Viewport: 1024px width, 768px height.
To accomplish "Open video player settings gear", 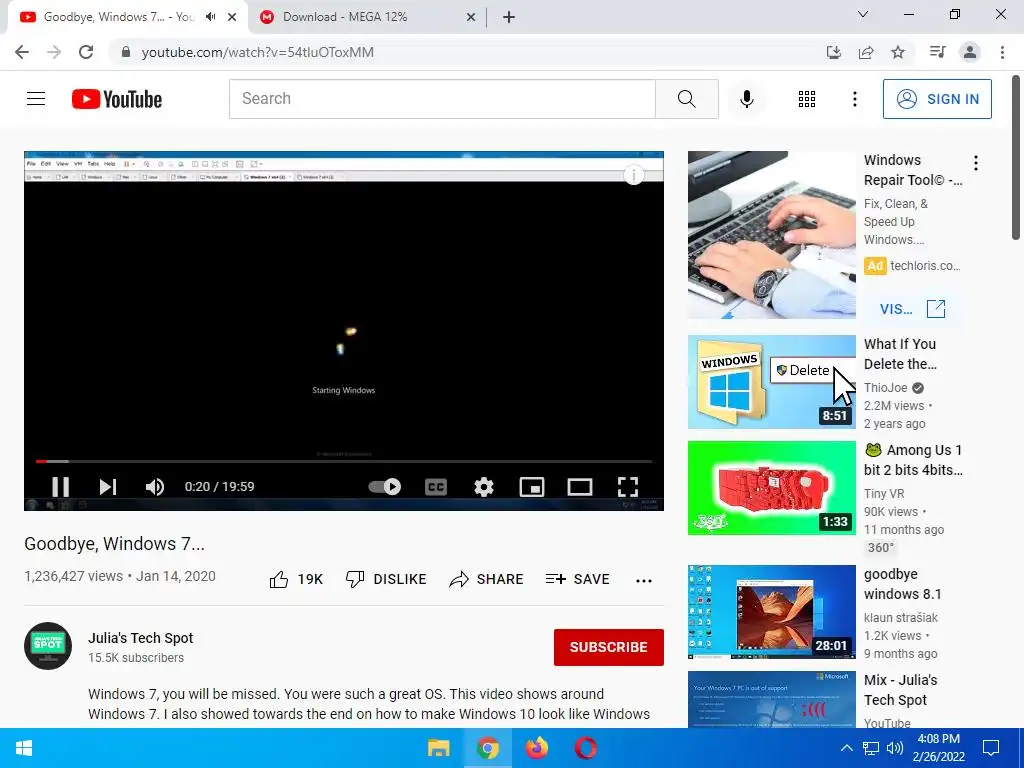I will [x=484, y=487].
